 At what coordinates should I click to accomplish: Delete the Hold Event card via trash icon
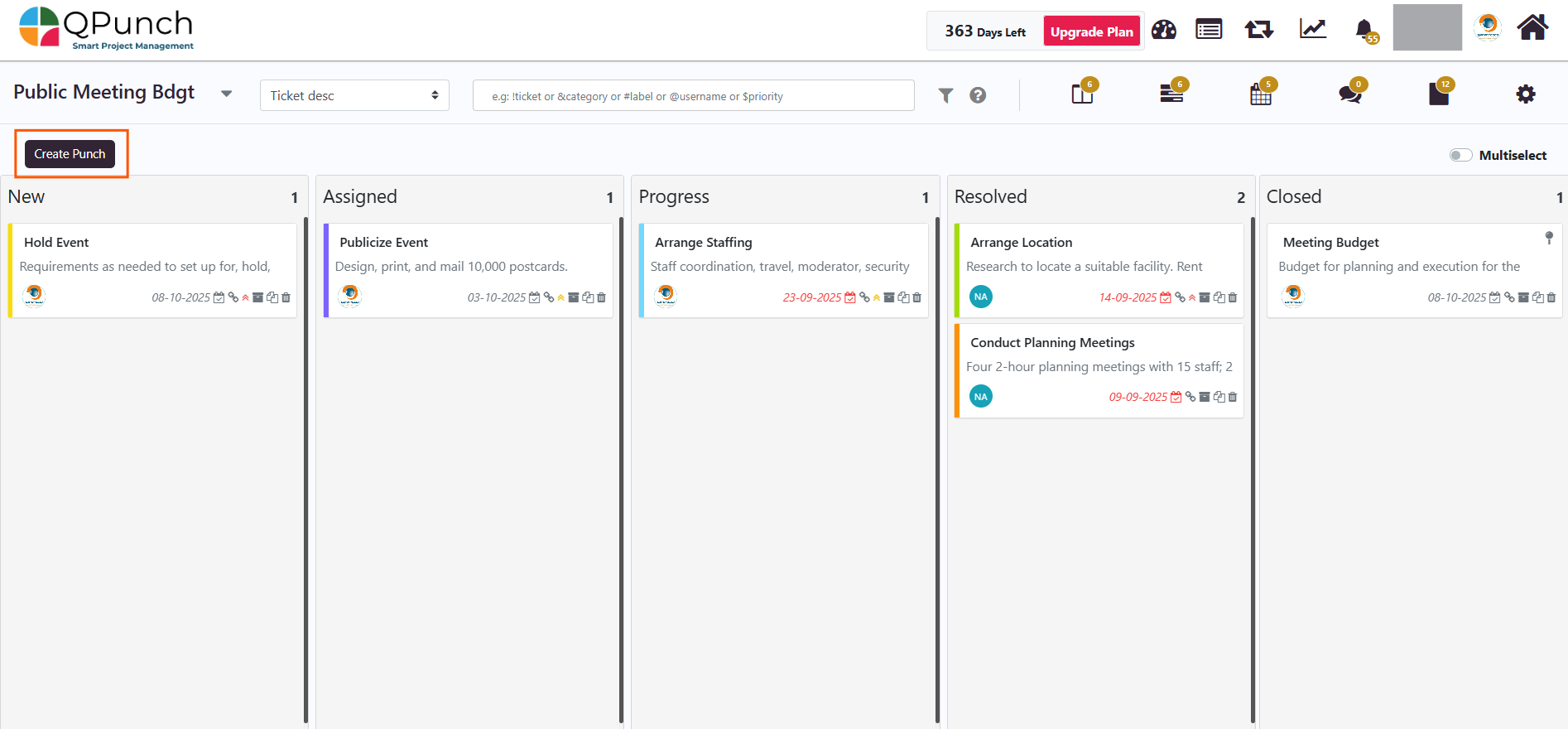tap(286, 297)
